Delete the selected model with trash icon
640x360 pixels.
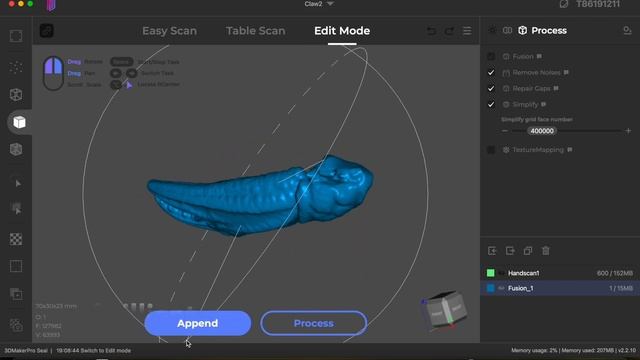(x=546, y=251)
